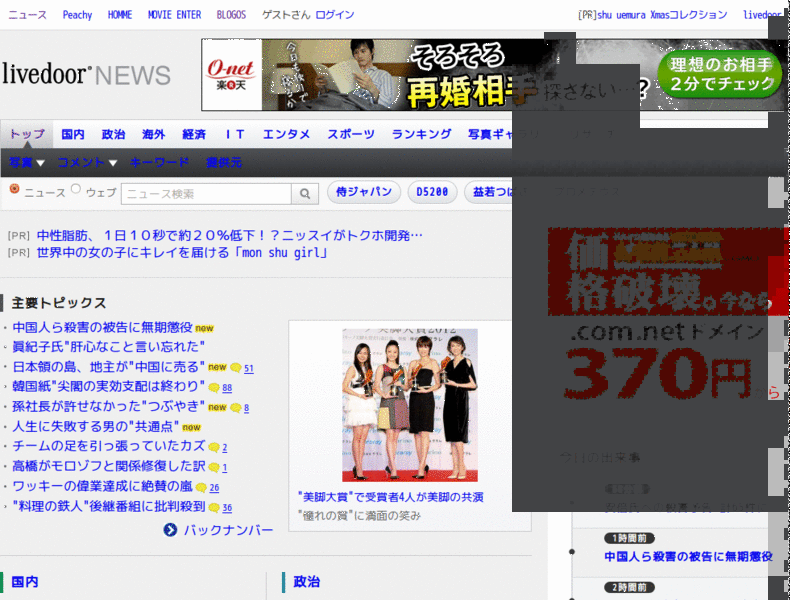Image resolution: width=800 pixels, height=600 pixels.
Task: Open headline チームの足を引っ張っていたカズ
Action: (109, 446)
